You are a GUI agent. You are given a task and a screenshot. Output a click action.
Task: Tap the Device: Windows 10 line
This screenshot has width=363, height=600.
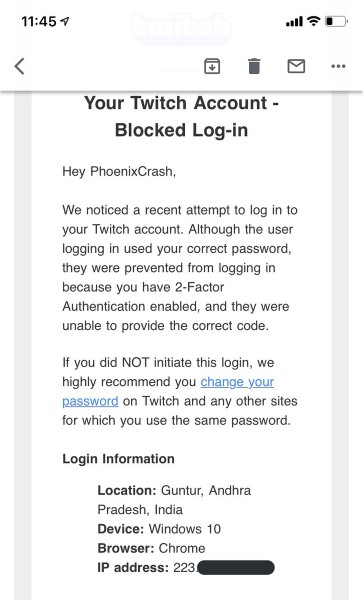pos(159,529)
